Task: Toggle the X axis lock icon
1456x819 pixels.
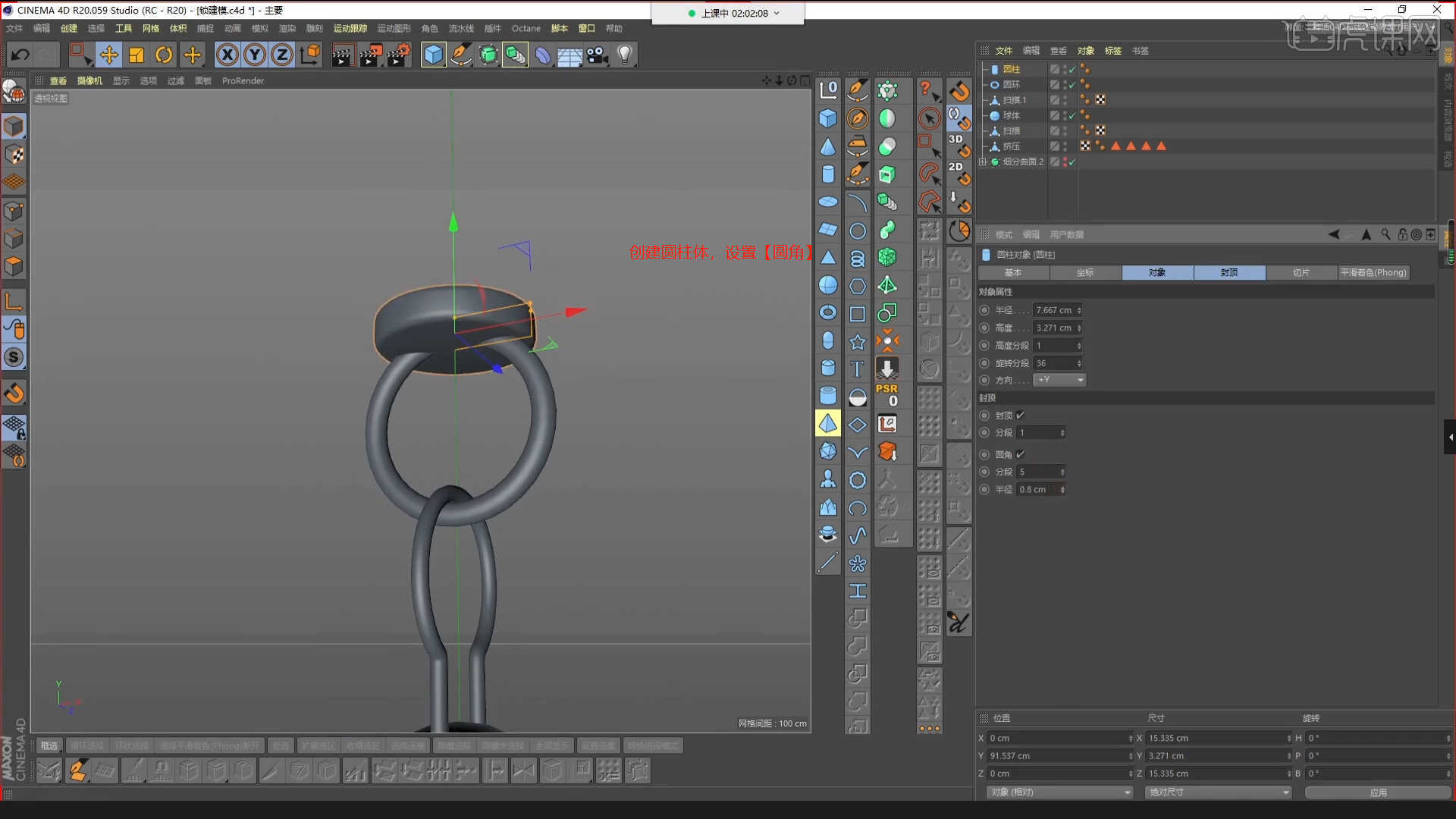Action: point(227,55)
